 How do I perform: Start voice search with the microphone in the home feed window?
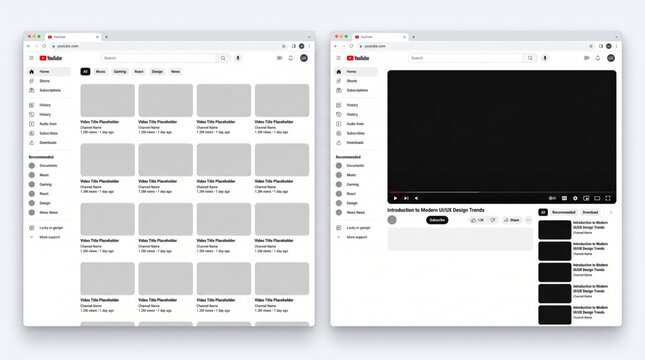coord(238,58)
